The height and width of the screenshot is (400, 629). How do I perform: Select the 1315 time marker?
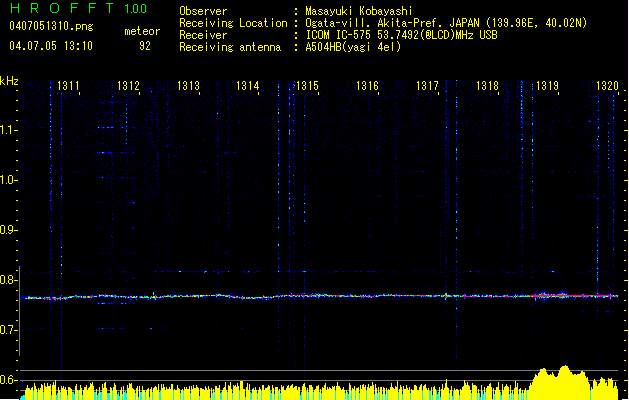(x=307, y=87)
